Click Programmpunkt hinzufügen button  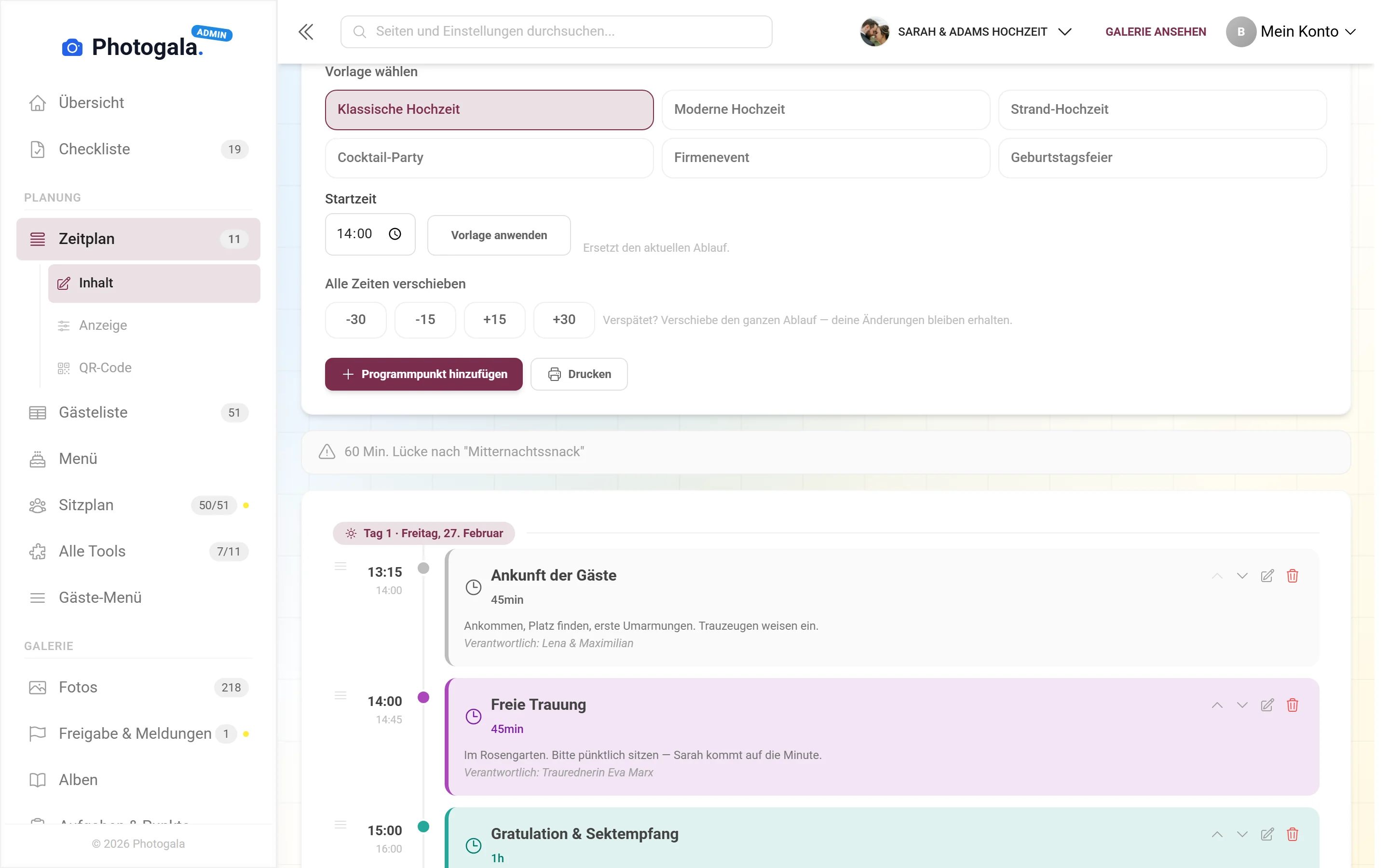pyautogui.click(x=423, y=374)
